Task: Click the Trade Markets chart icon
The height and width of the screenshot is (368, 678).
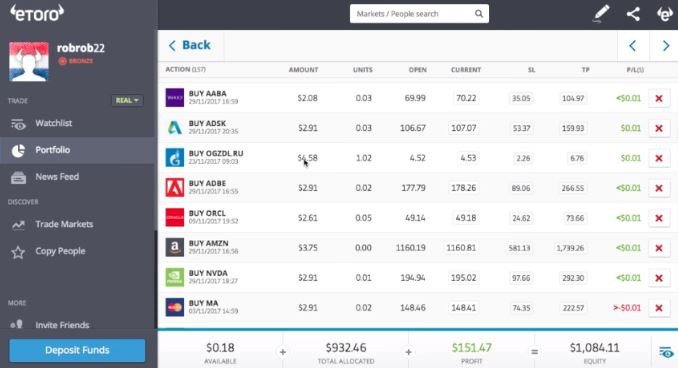Action: [18, 225]
